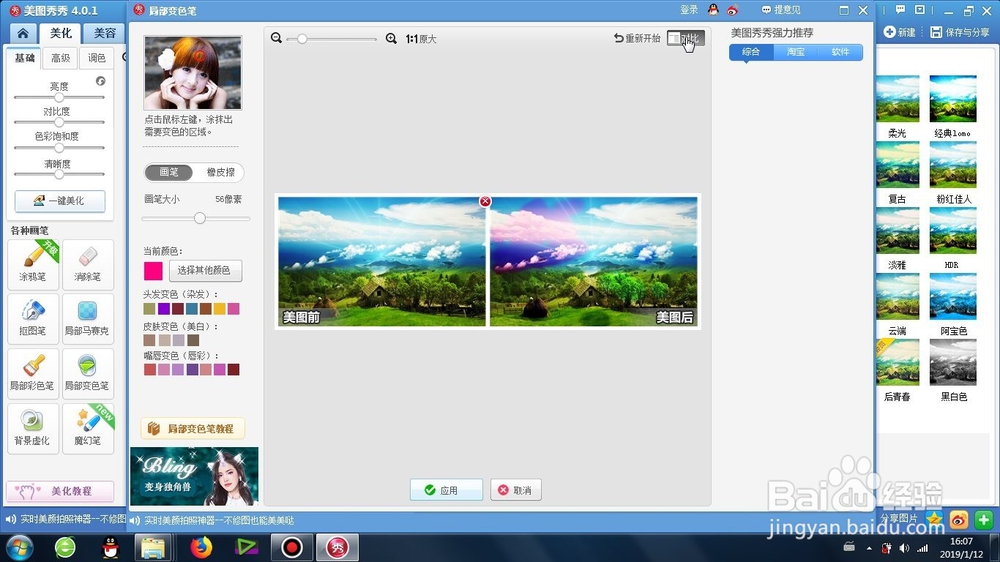Select the 背景虚化 background blur tool
1000x562 pixels.
click(33, 427)
